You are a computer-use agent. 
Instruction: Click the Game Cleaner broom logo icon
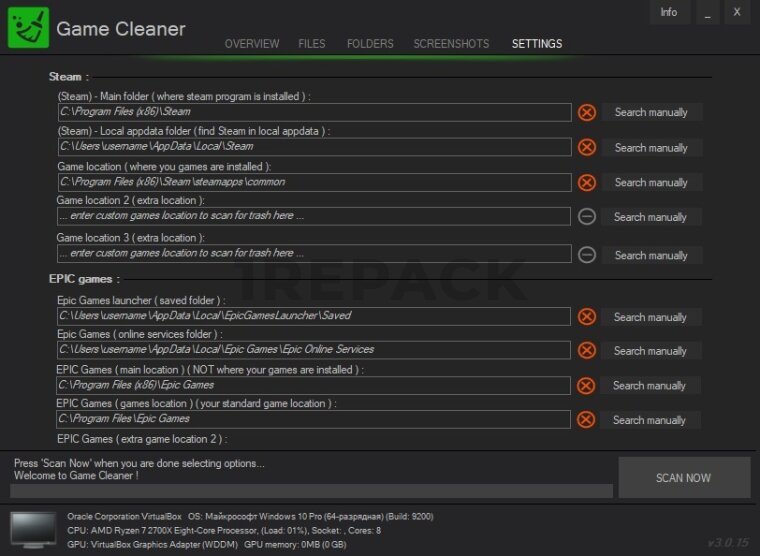click(28, 28)
